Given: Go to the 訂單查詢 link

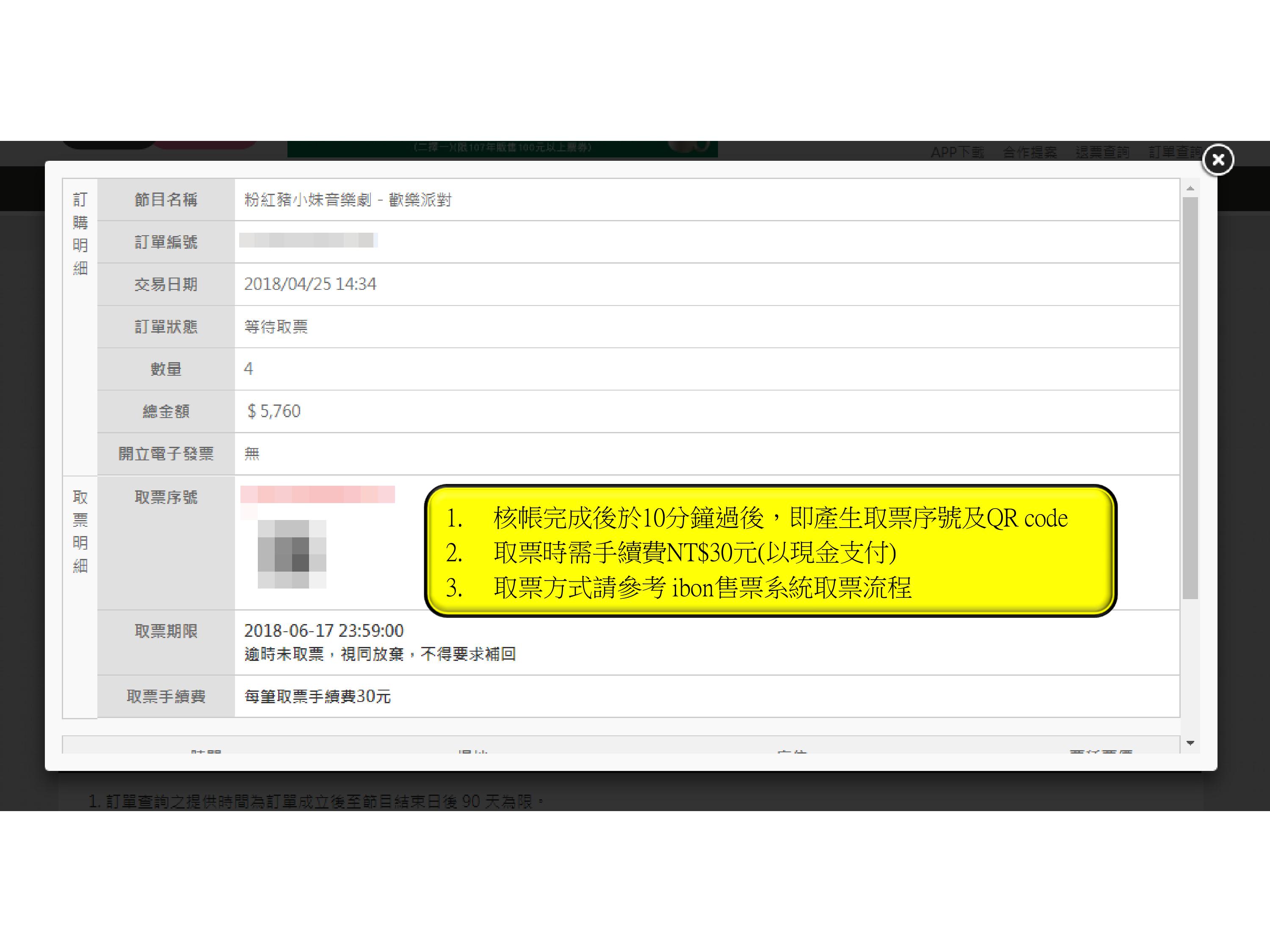Looking at the screenshot, I should [1173, 152].
